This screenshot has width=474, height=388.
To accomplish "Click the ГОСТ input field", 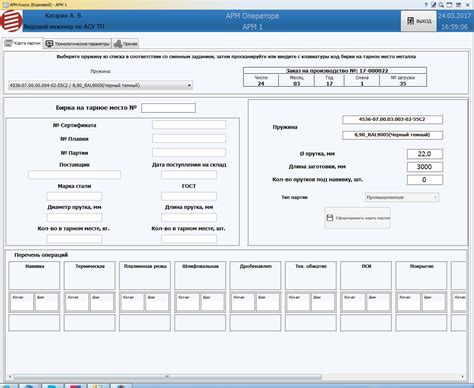I will [x=189, y=196].
